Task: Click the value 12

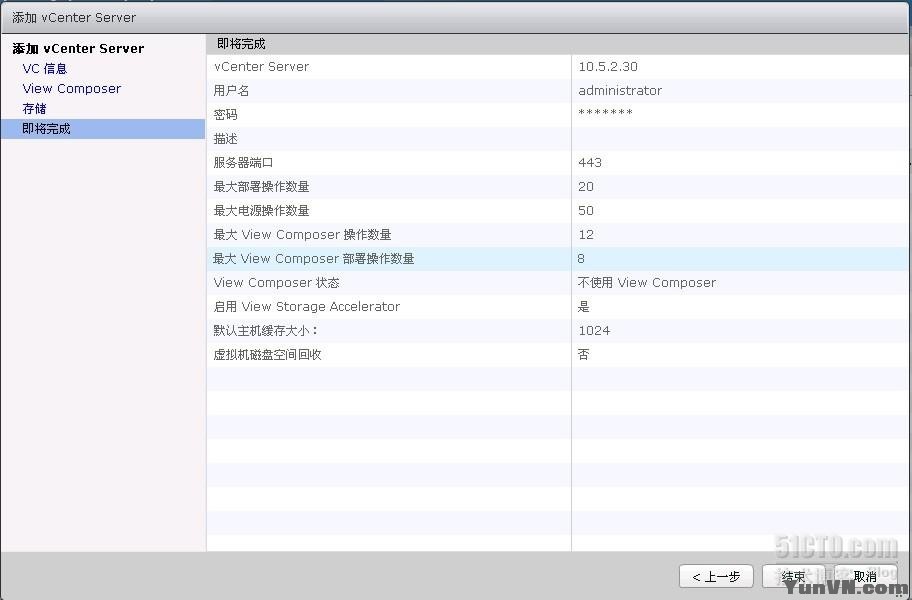Action: pos(586,235)
